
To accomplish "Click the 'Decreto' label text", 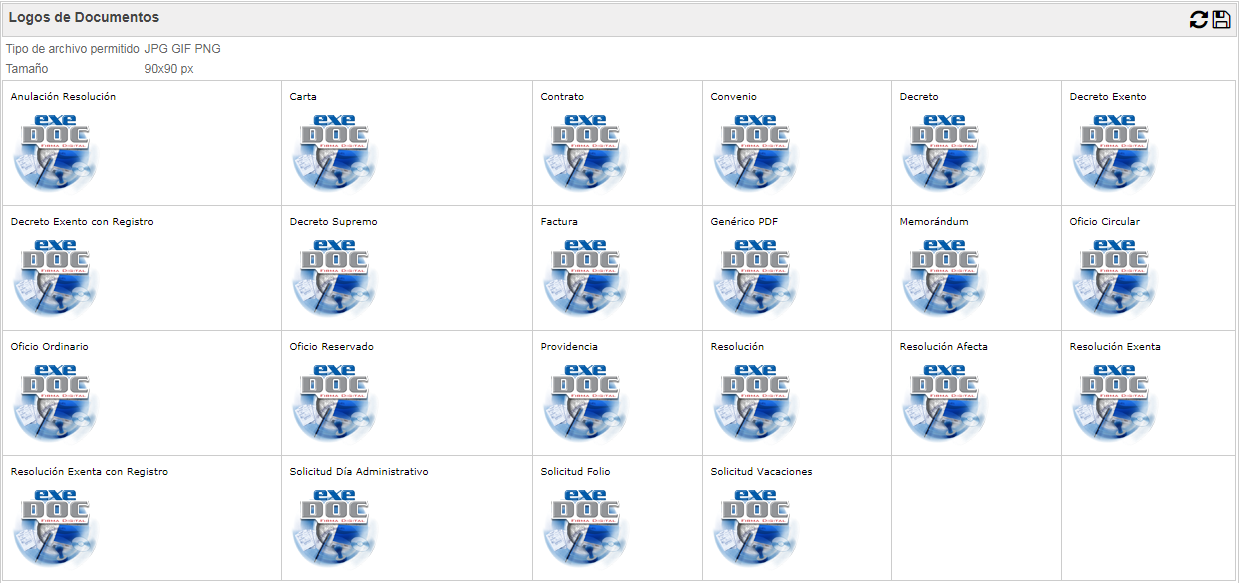I will (x=919, y=97).
